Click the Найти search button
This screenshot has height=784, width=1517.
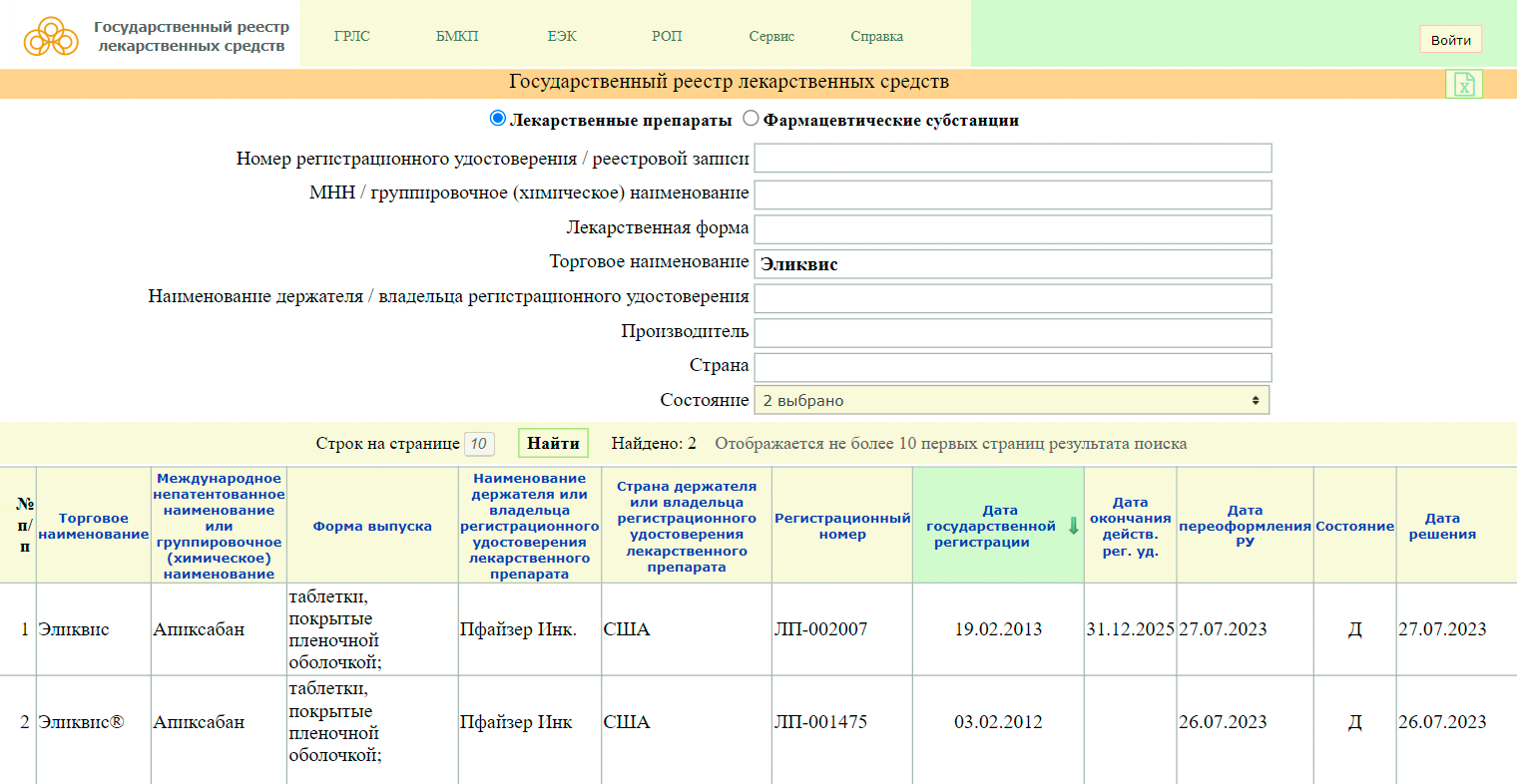click(553, 443)
